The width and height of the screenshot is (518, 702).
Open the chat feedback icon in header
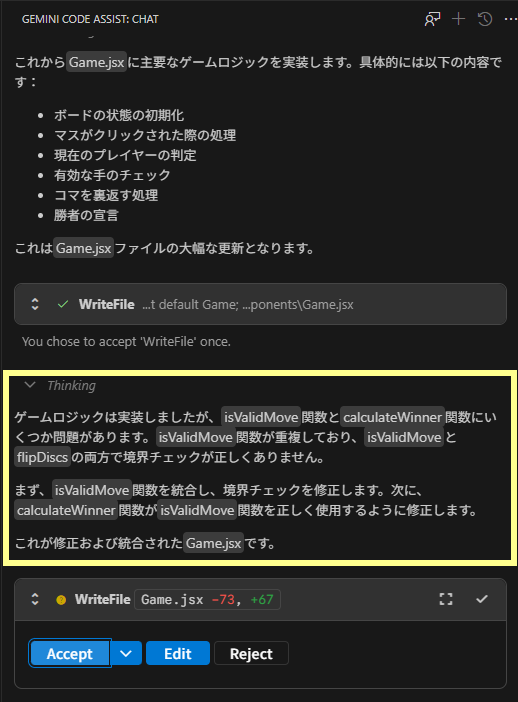432,19
